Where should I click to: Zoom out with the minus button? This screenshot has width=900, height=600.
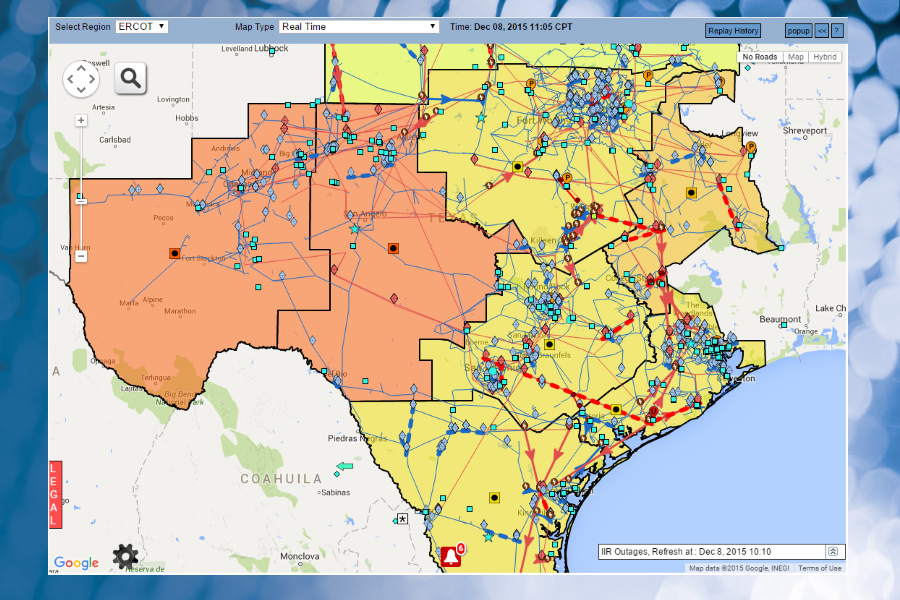(x=81, y=256)
